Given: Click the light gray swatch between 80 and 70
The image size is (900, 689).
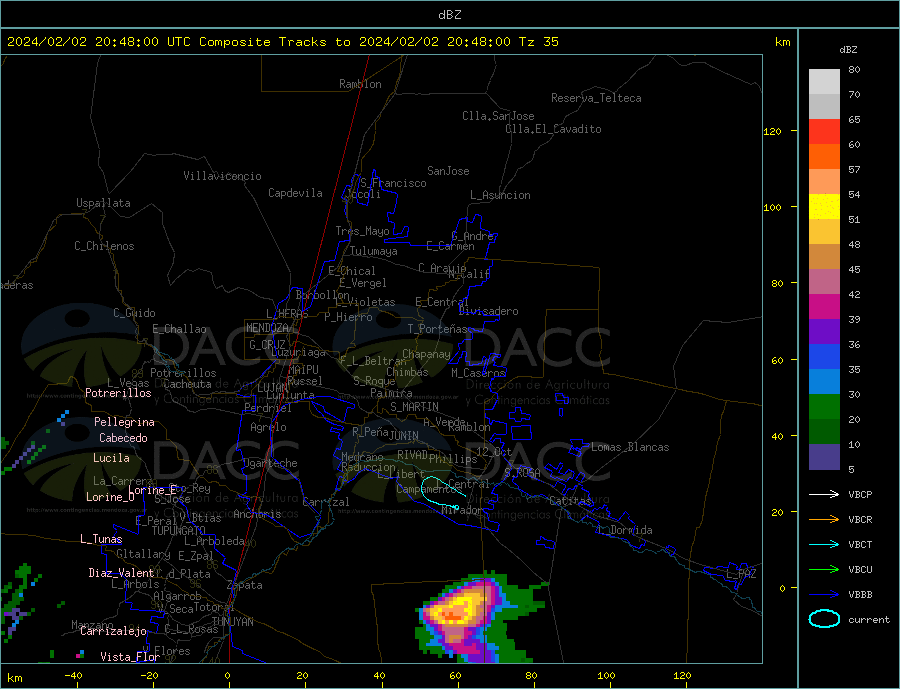Looking at the screenshot, I should click(824, 82).
